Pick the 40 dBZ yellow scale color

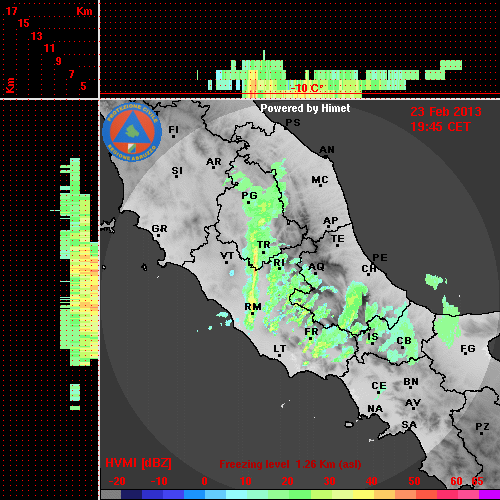[x=363, y=494]
